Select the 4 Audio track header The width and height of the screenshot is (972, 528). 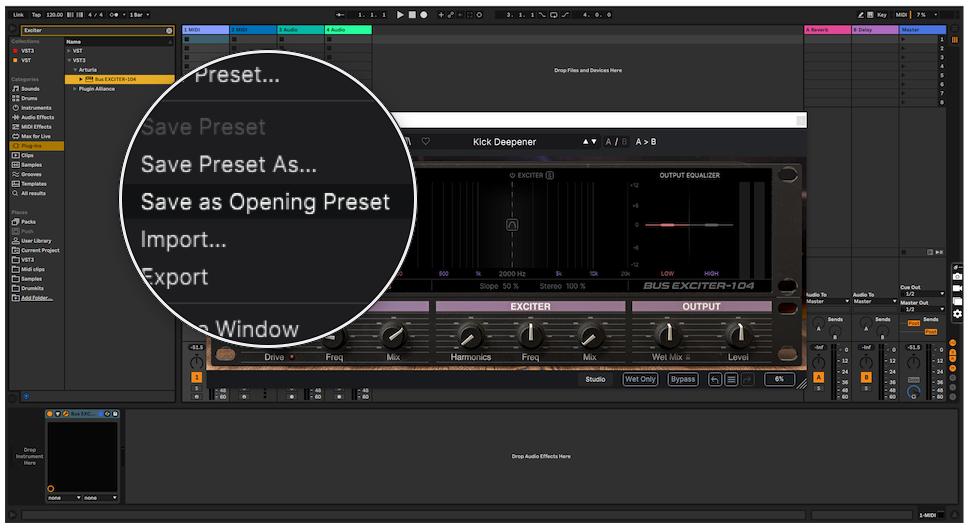point(348,30)
